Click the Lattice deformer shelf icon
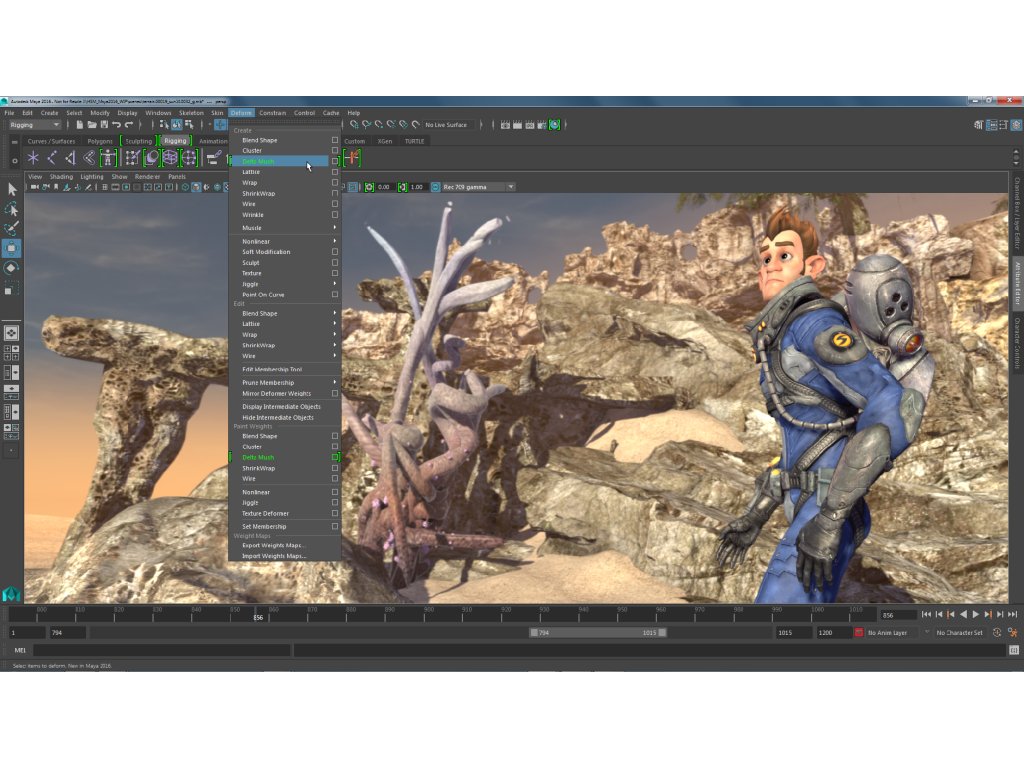This screenshot has width=1024, height=768. [171, 158]
